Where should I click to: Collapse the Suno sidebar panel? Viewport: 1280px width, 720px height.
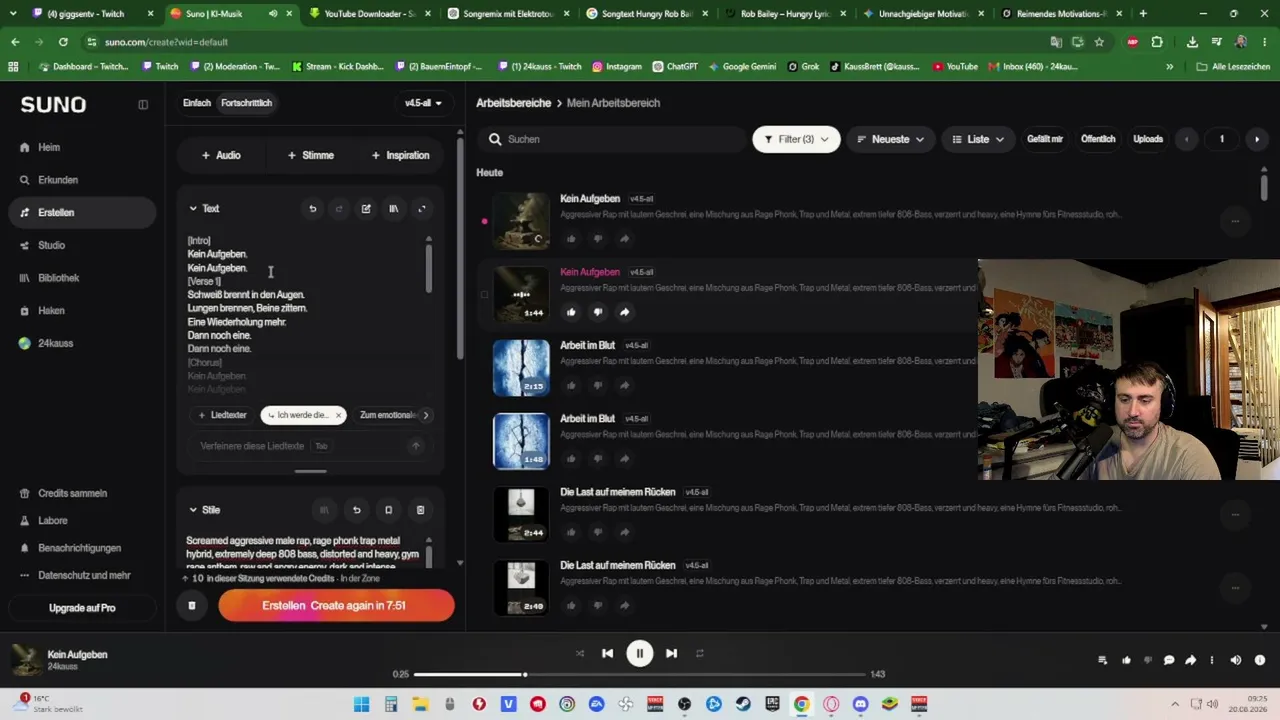pos(143,104)
